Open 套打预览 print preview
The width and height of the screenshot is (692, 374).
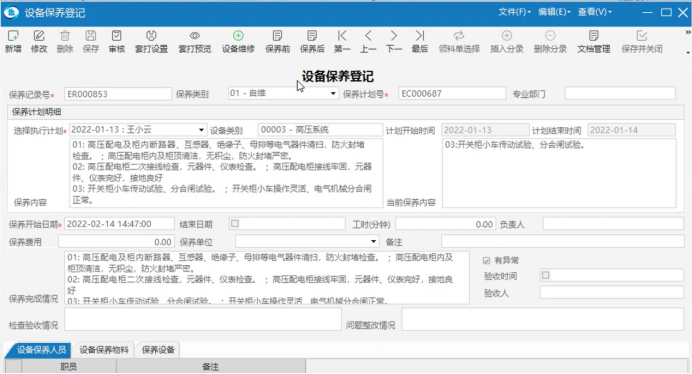click(x=195, y=42)
